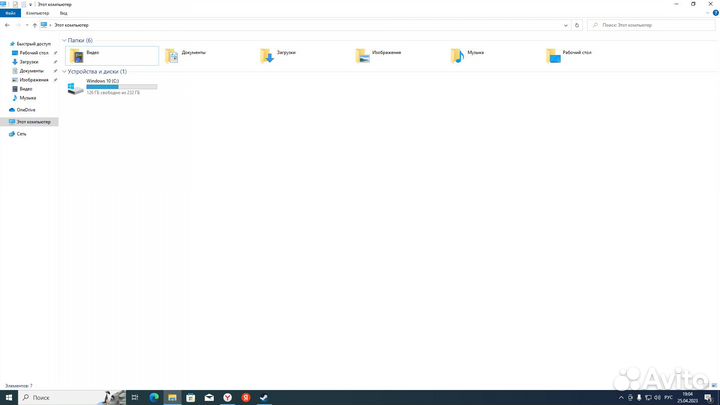Viewport: 720px width, 405px height.
Task: Refresh the current folder view
Action: tap(577, 25)
